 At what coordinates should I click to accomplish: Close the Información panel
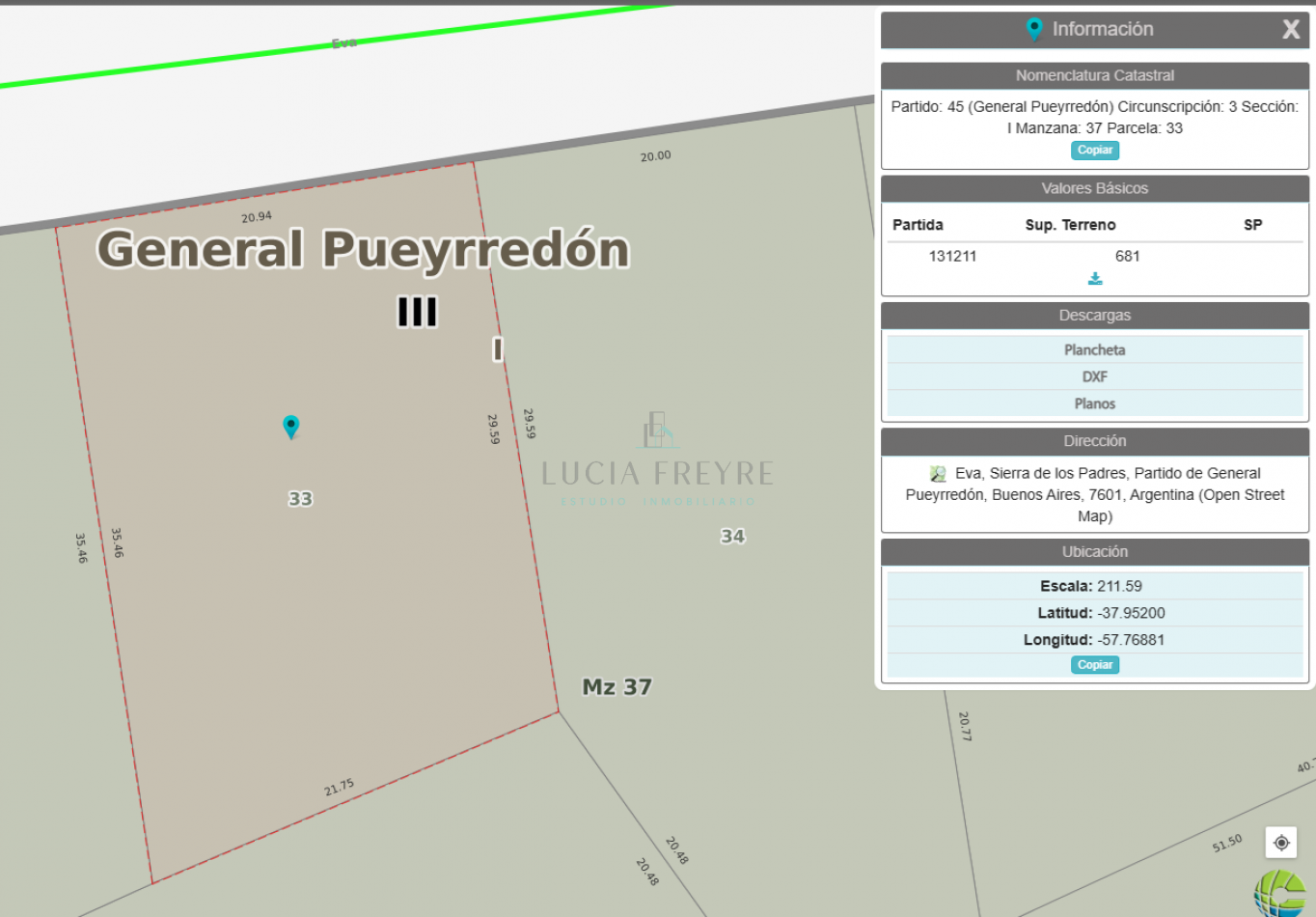click(1291, 29)
